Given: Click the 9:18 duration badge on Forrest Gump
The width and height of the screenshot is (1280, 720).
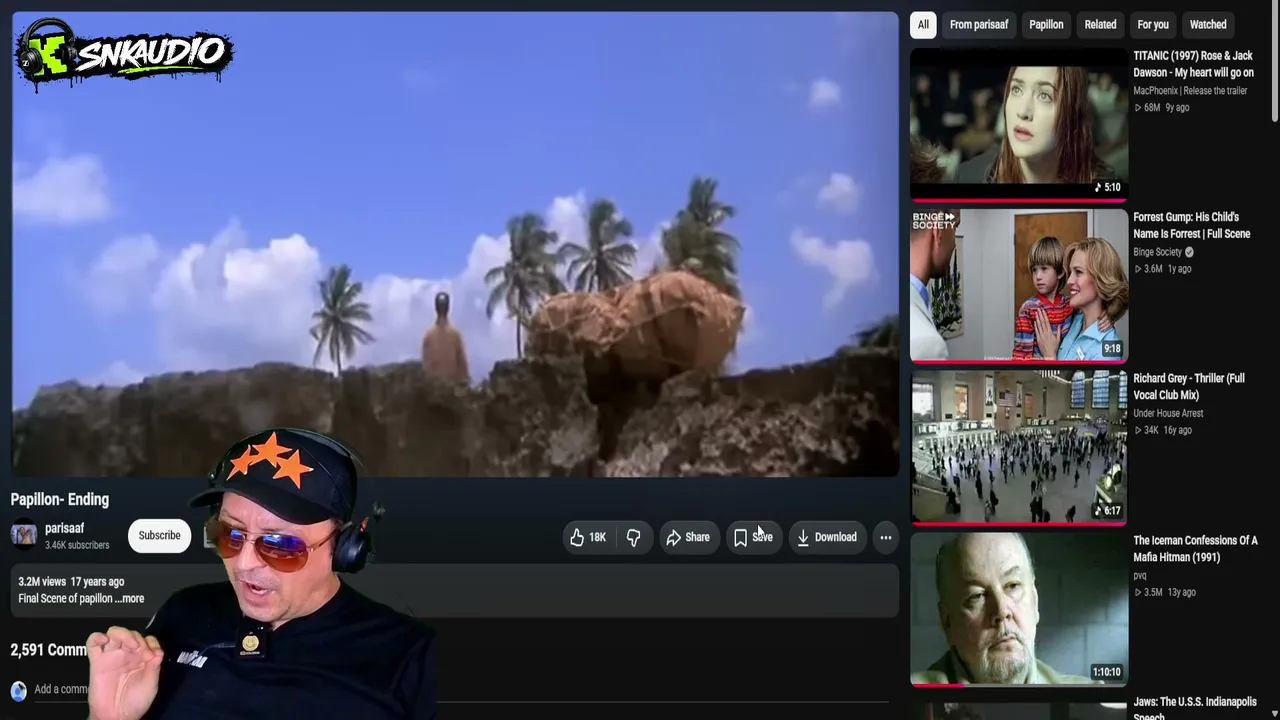Looking at the screenshot, I should click(1112, 349).
